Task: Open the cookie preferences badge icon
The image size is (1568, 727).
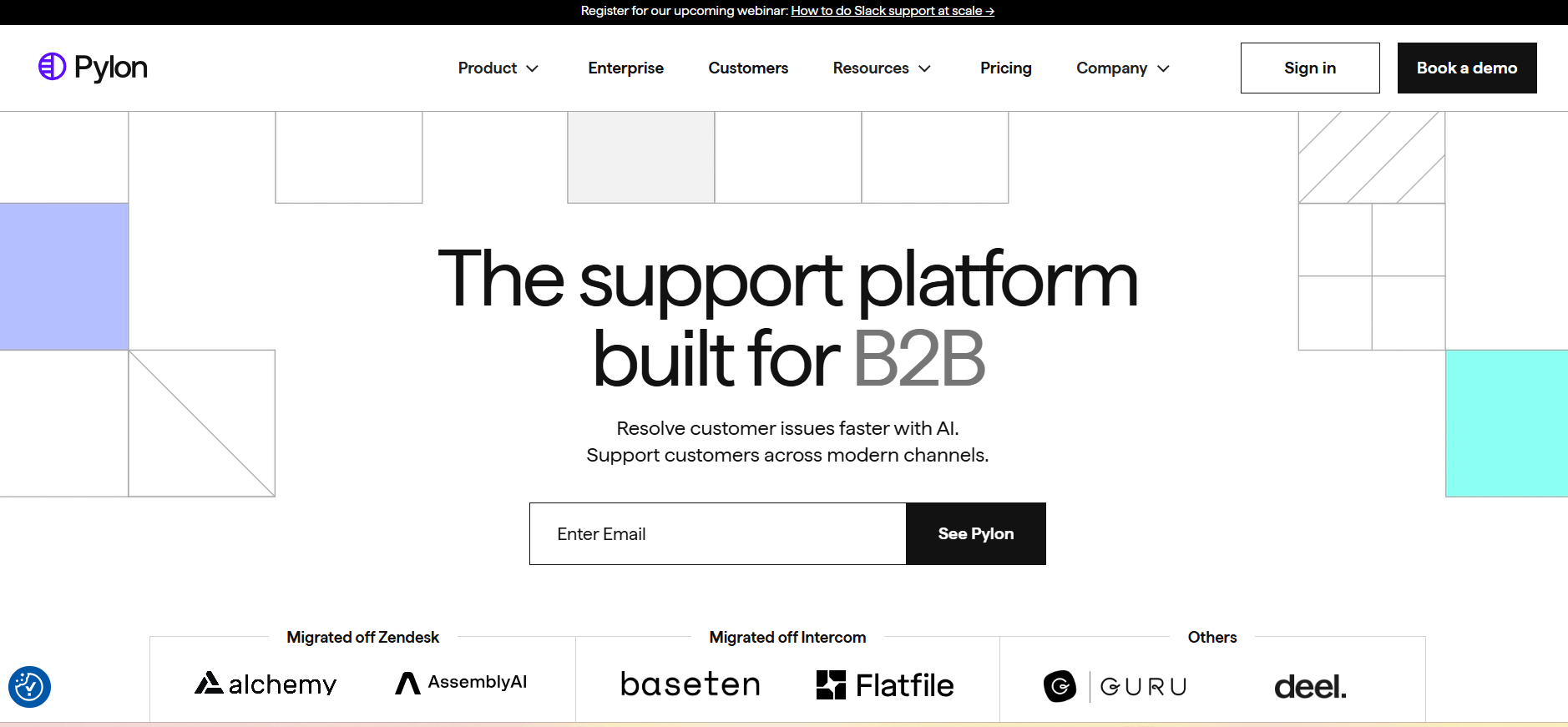Action: pos(29,687)
